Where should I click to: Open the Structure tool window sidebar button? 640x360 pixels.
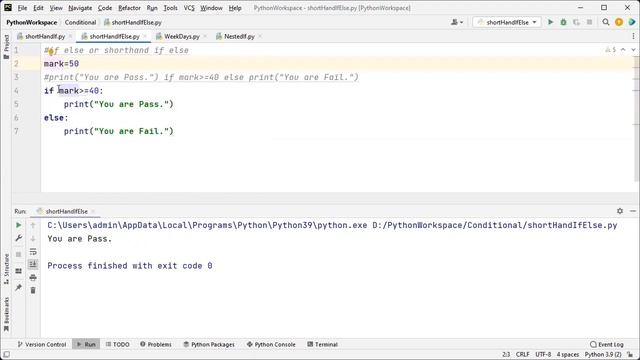(x=6, y=269)
